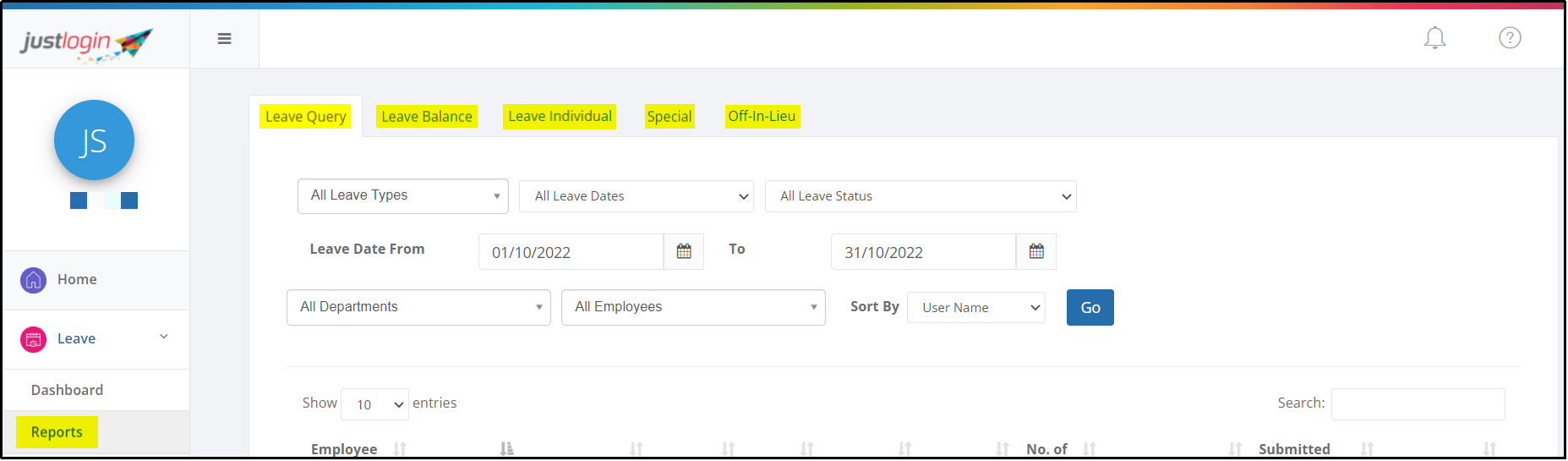Switch to the Leave Balance tab
The image size is (1568, 461).
pyautogui.click(x=427, y=117)
